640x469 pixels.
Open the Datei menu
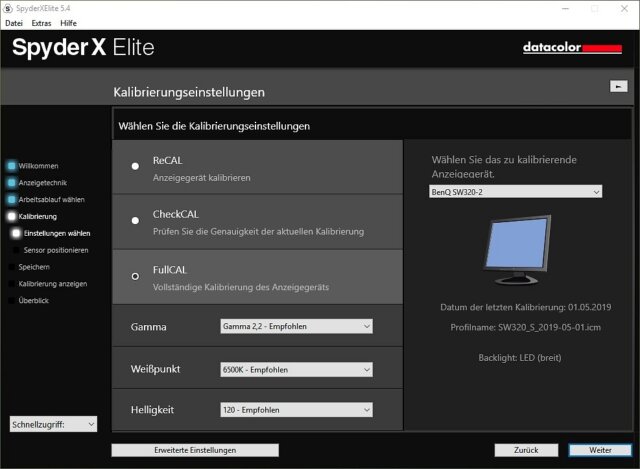tap(14, 23)
